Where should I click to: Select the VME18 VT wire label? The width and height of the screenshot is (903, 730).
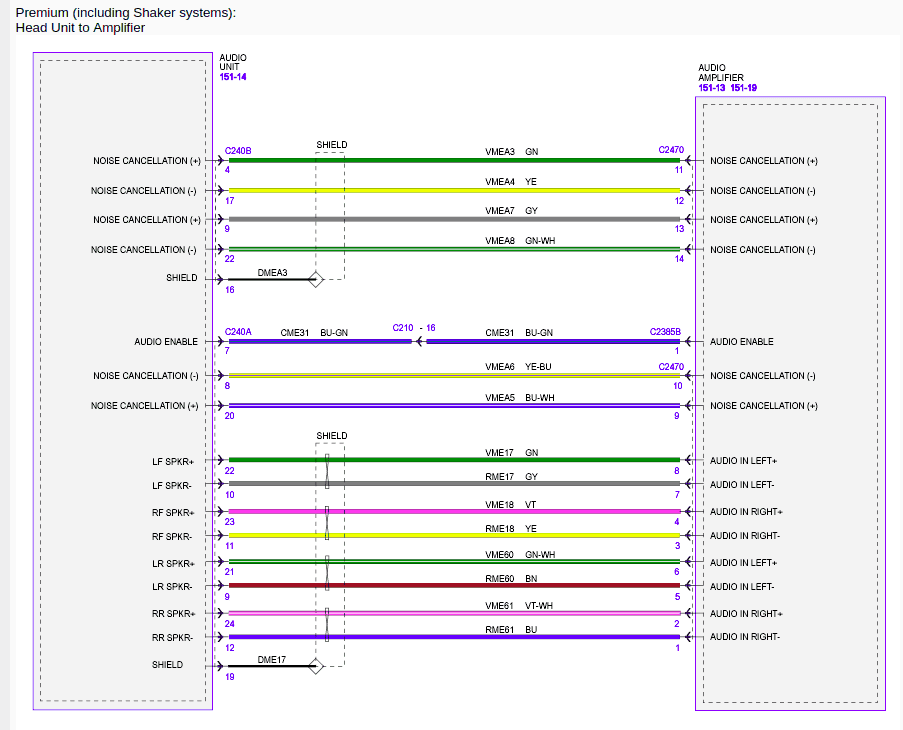click(x=511, y=505)
